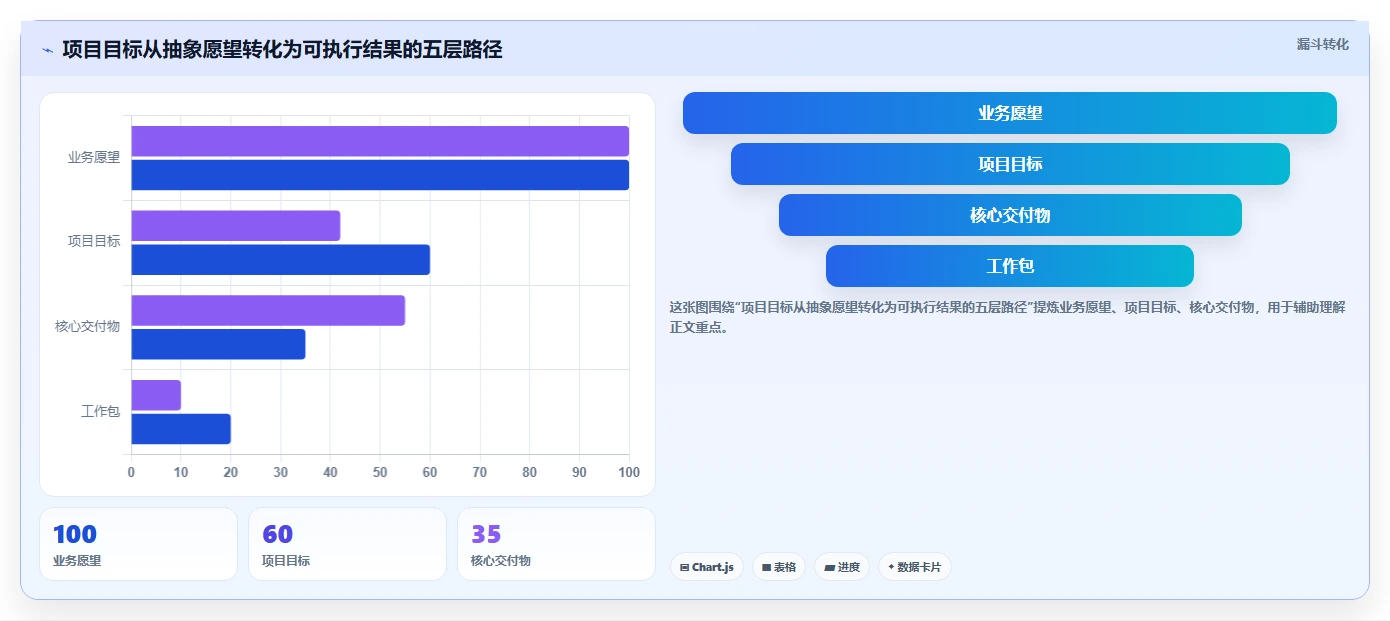
Task: Click the x-axis tick label 30
Action: pos(281,472)
